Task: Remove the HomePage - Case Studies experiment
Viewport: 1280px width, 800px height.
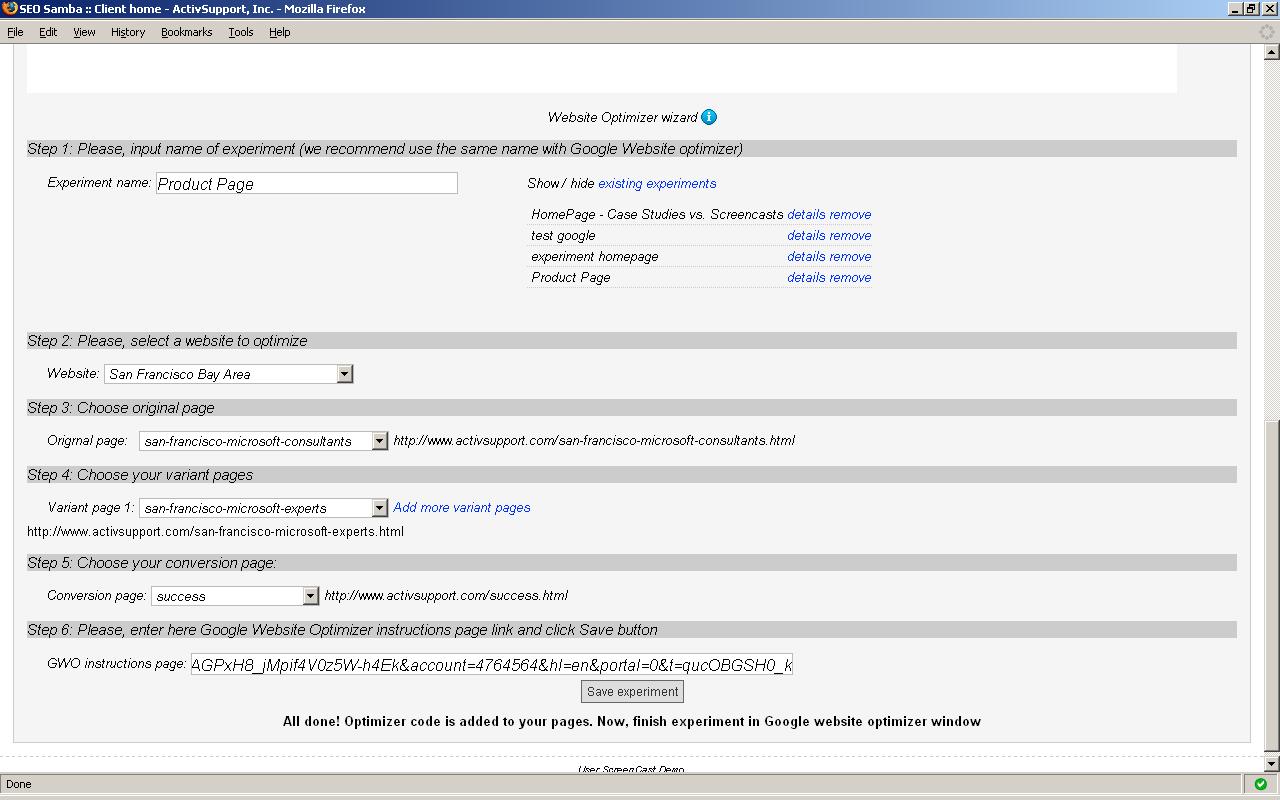Action: pyautogui.click(x=850, y=215)
